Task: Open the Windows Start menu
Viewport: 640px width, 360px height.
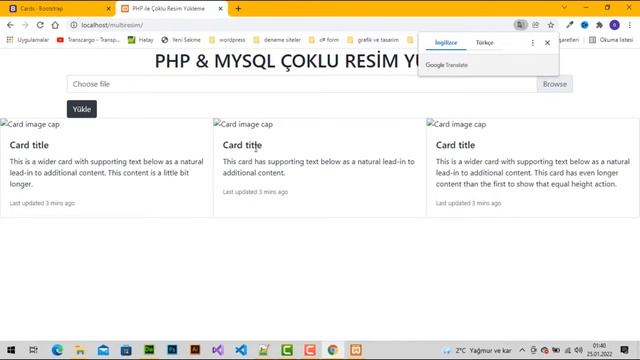Action: 11,350
